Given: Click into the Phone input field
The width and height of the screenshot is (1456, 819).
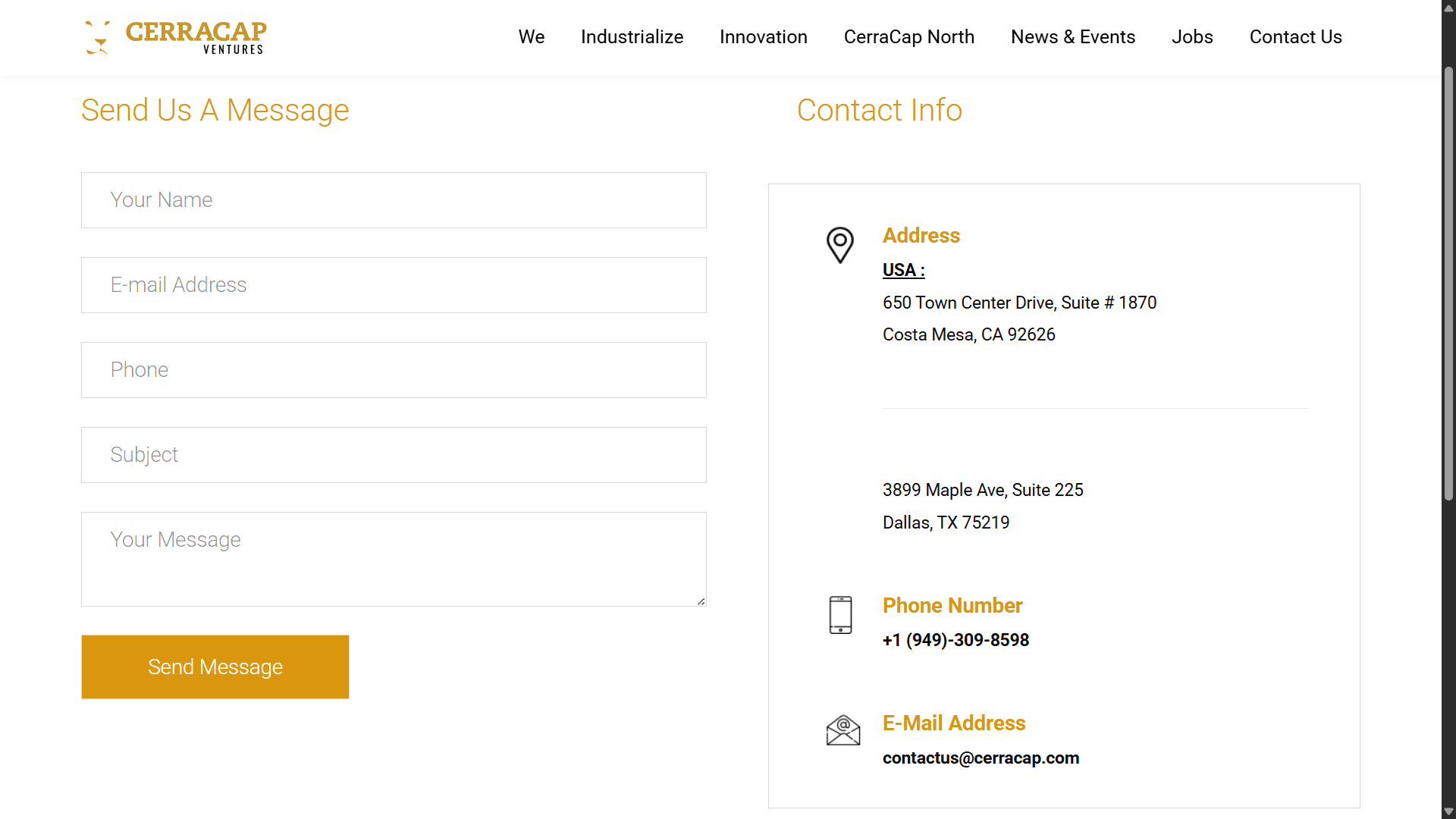Looking at the screenshot, I should click(x=394, y=370).
